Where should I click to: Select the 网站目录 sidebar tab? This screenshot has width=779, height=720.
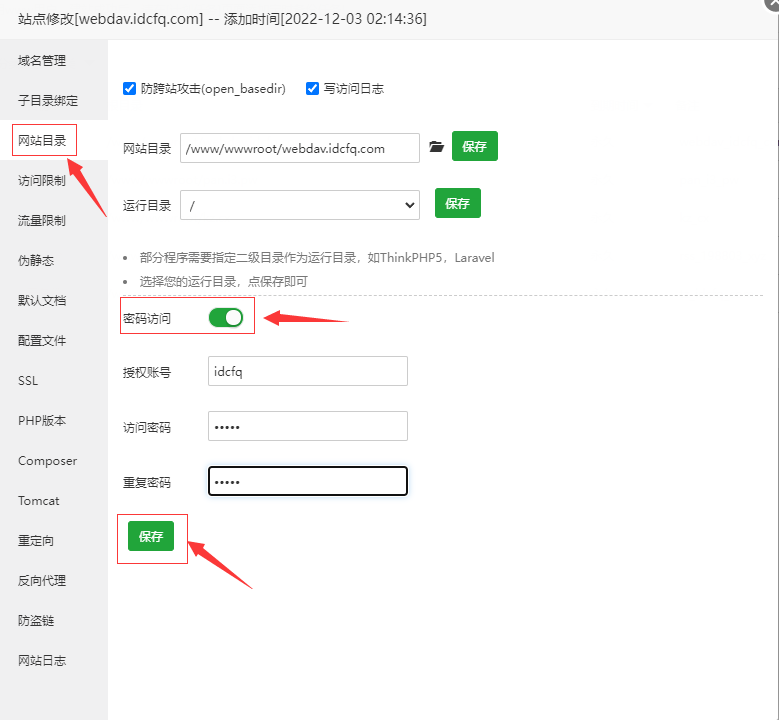[x=42, y=141]
